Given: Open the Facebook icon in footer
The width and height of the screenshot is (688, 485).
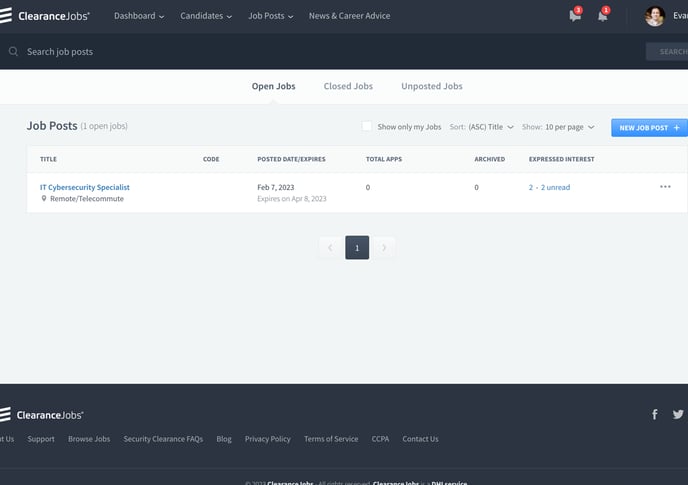Looking at the screenshot, I should click(655, 414).
